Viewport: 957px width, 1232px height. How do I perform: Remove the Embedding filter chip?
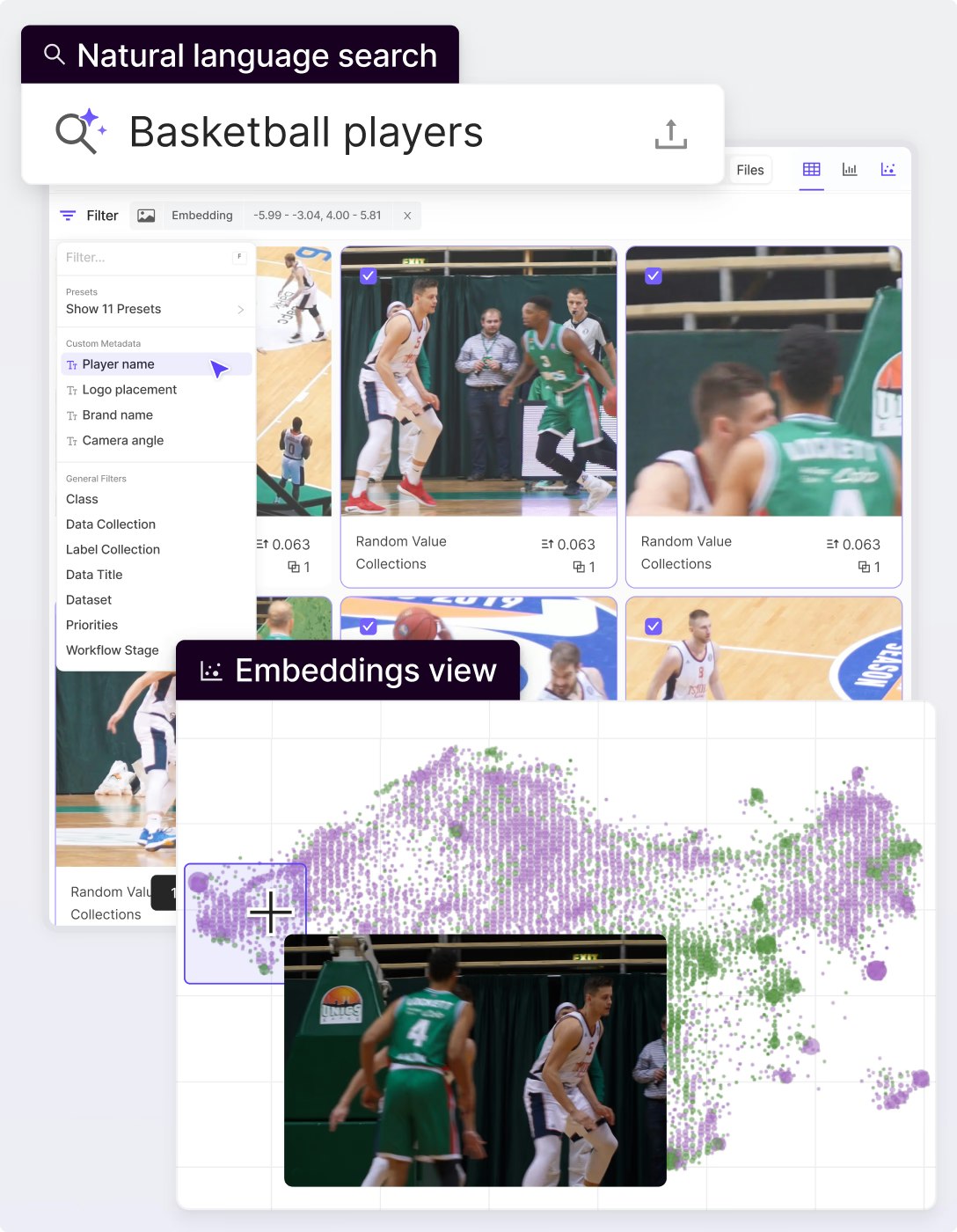point(406,216)
